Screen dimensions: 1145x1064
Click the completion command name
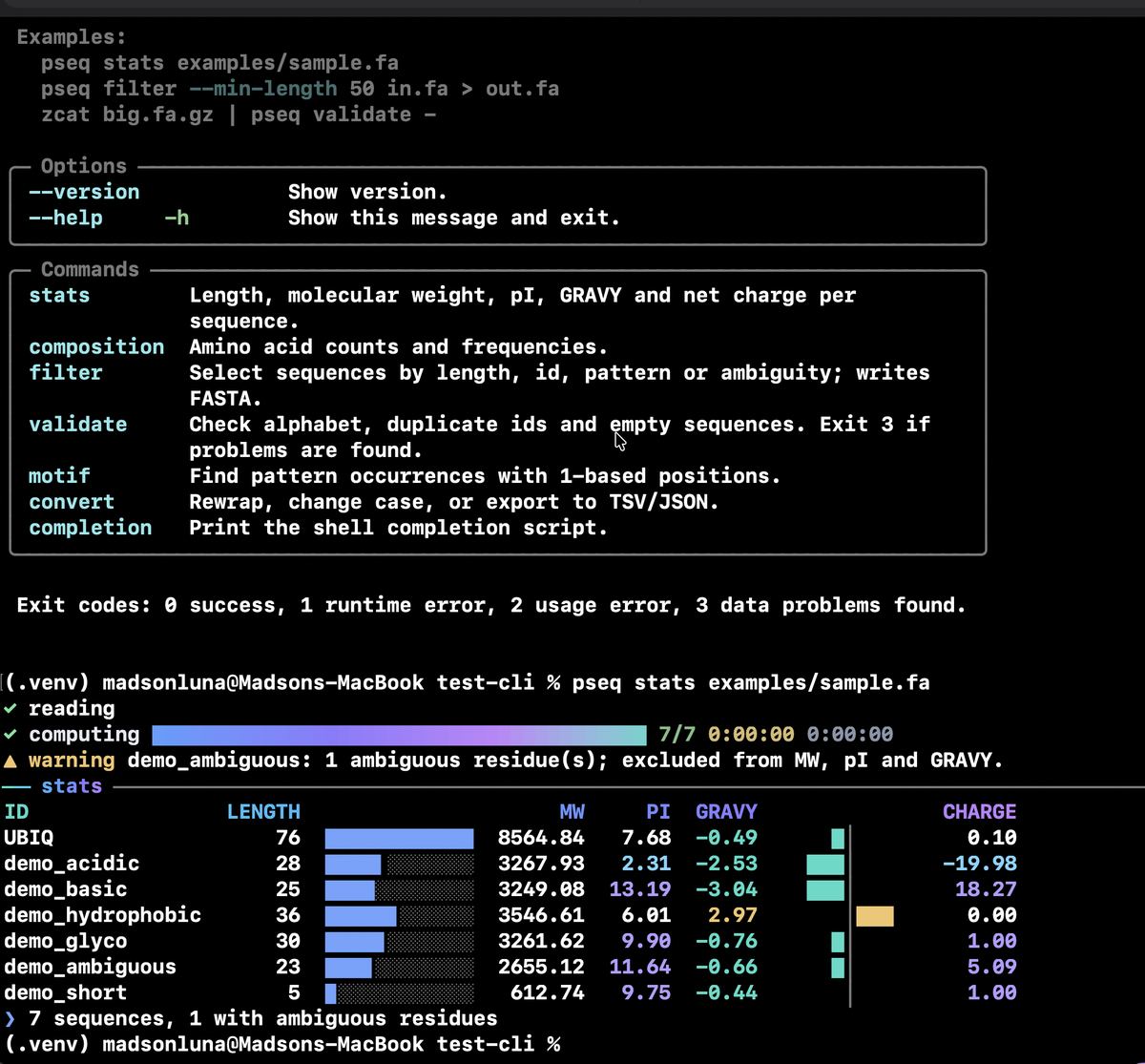tap(91, 528)
